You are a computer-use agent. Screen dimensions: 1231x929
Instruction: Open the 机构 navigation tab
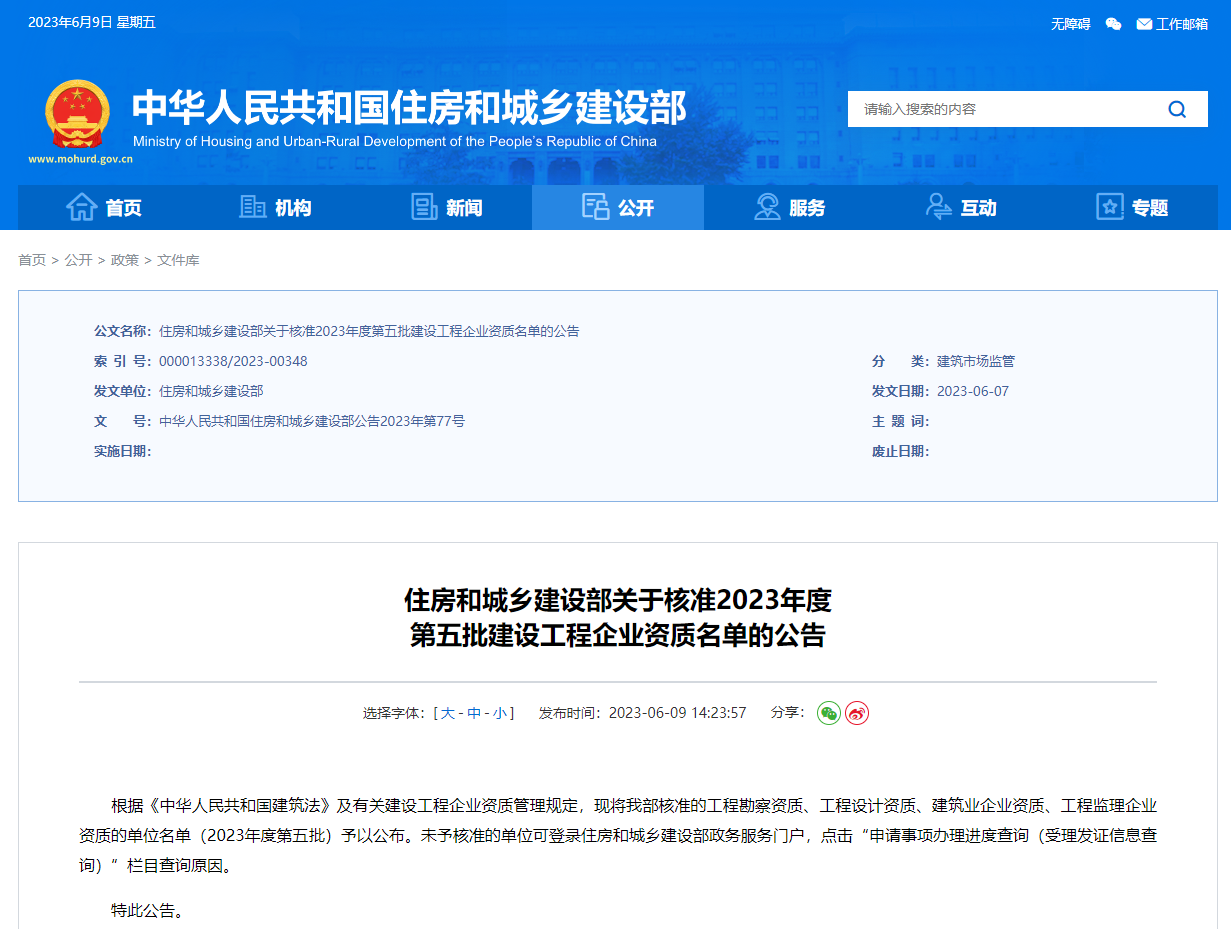[x=275, y=207]
